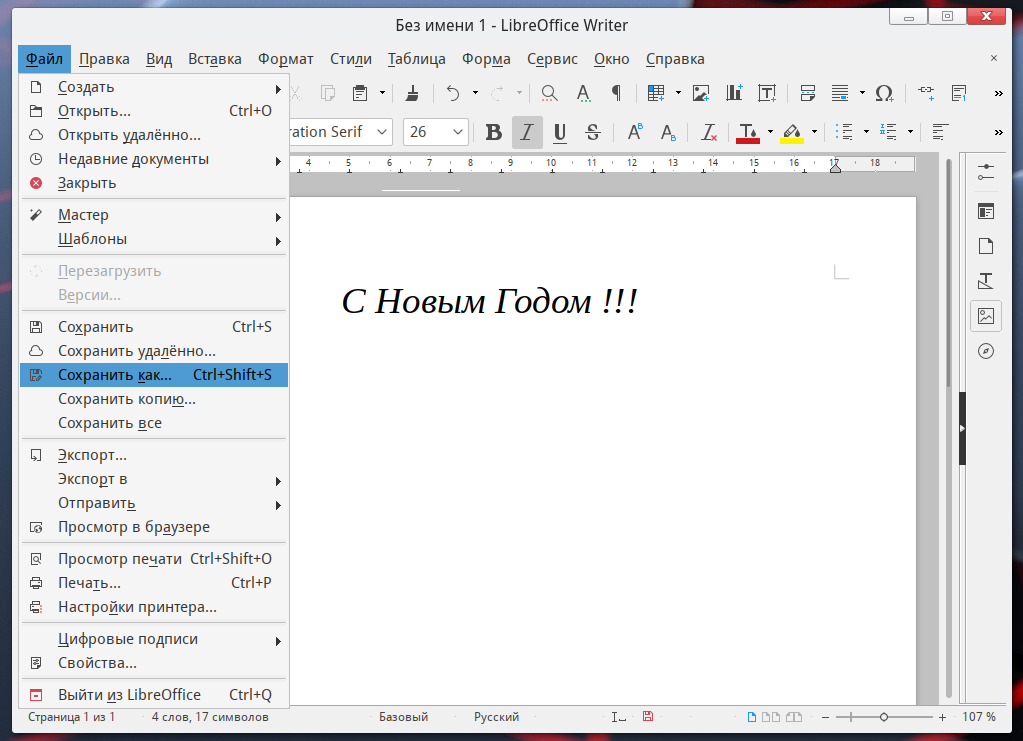Click the Find and Replace magnifier icon

549,93
